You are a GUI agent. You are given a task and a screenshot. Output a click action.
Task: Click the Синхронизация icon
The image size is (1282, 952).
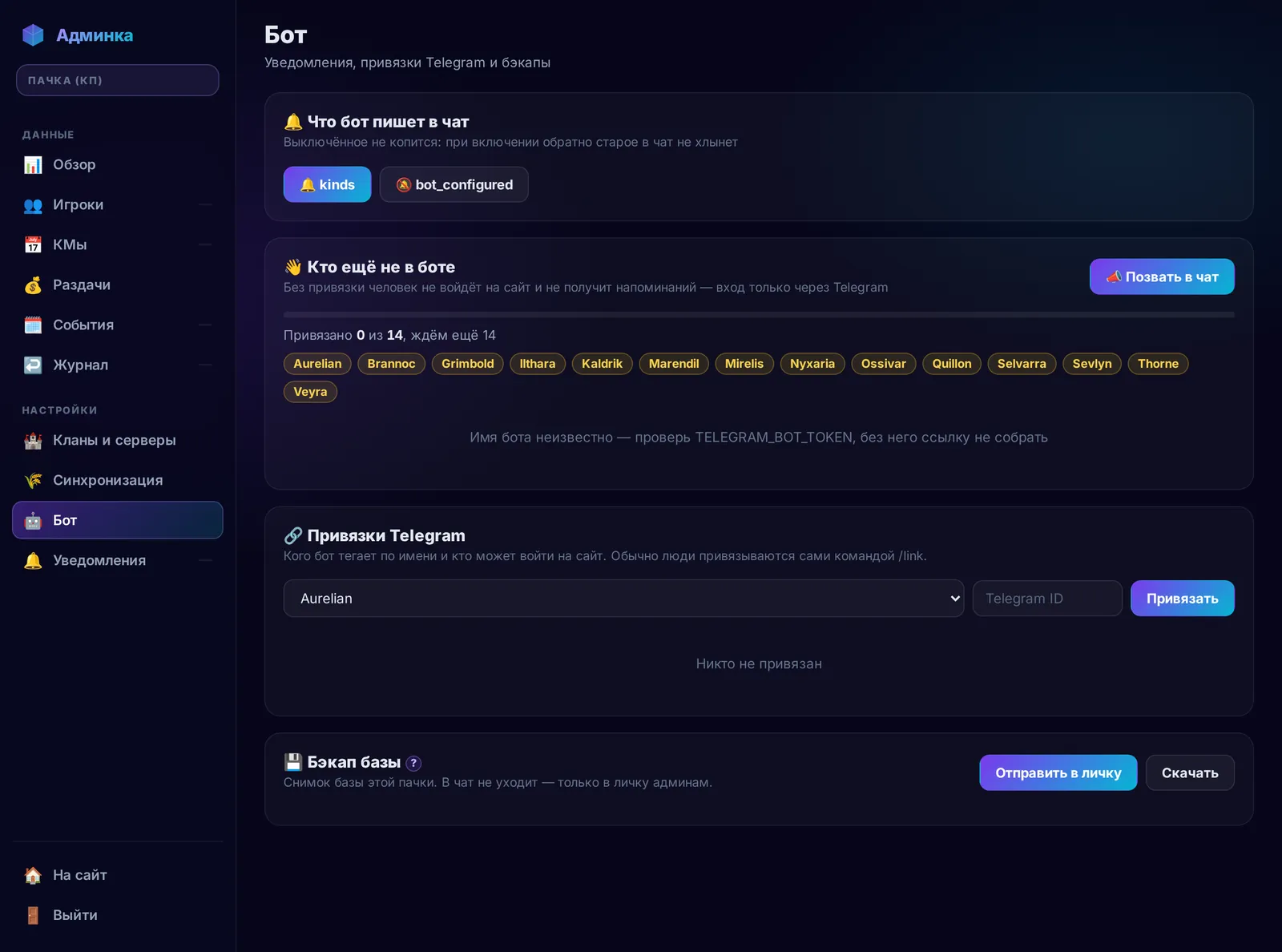pyautogui.click(x=33, y=481)
